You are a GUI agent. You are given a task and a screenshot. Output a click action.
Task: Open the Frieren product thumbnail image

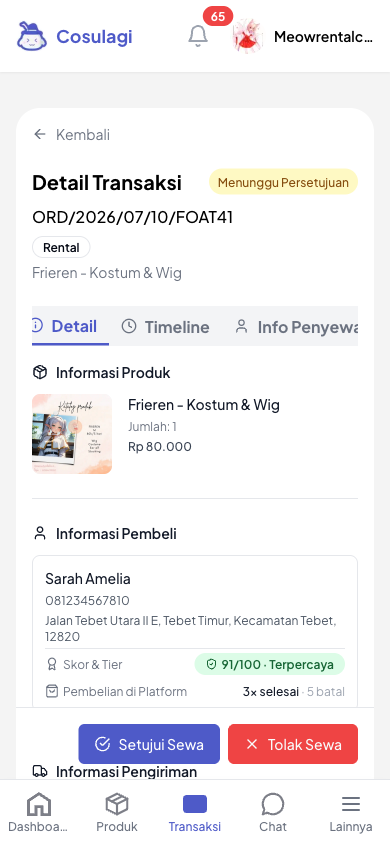(x=72, y=434)
